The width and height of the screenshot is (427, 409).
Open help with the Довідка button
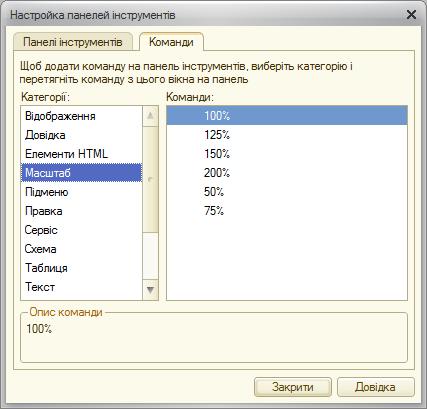tap(376, 387)
